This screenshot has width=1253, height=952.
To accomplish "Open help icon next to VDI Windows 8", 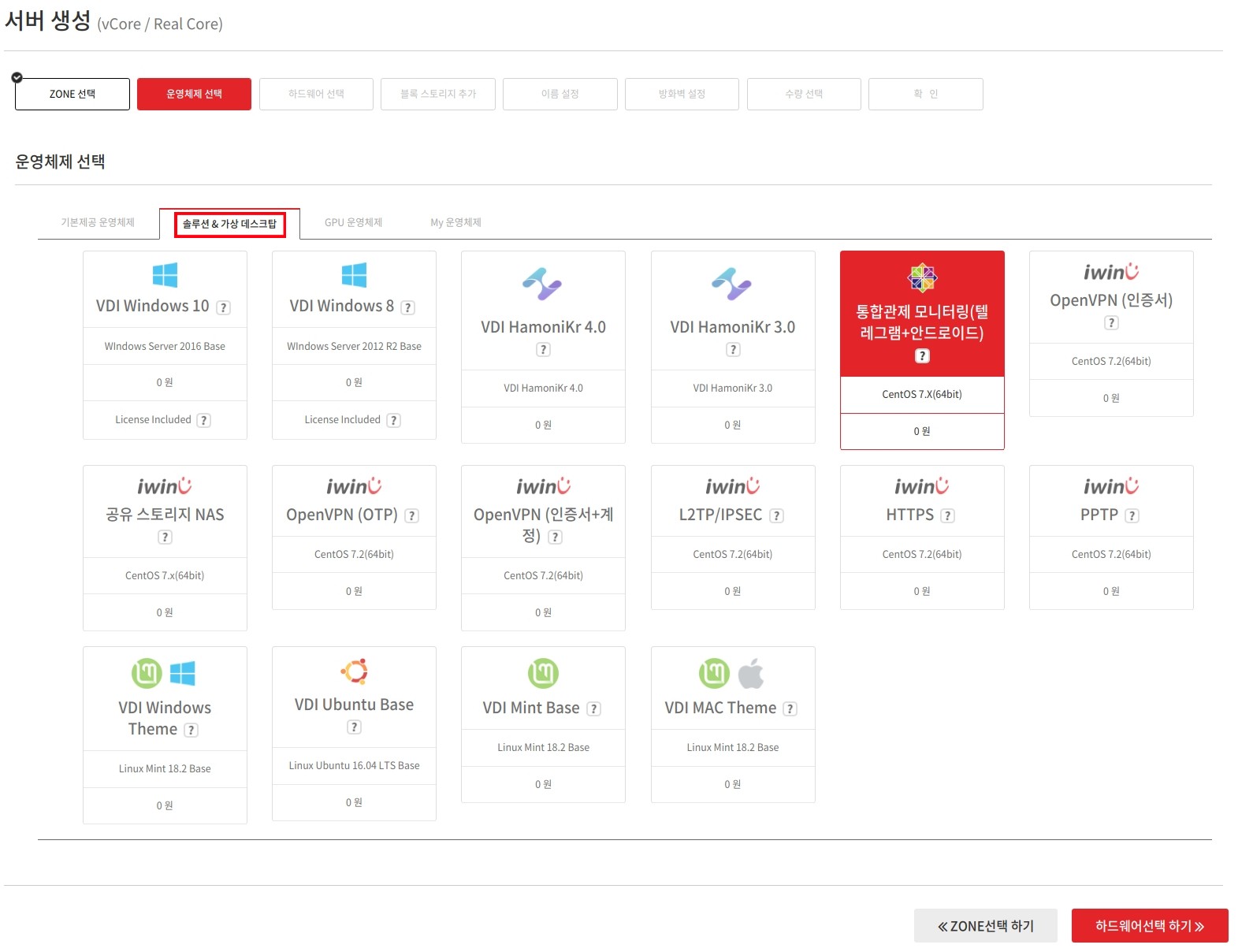I will tap(407, 307).
